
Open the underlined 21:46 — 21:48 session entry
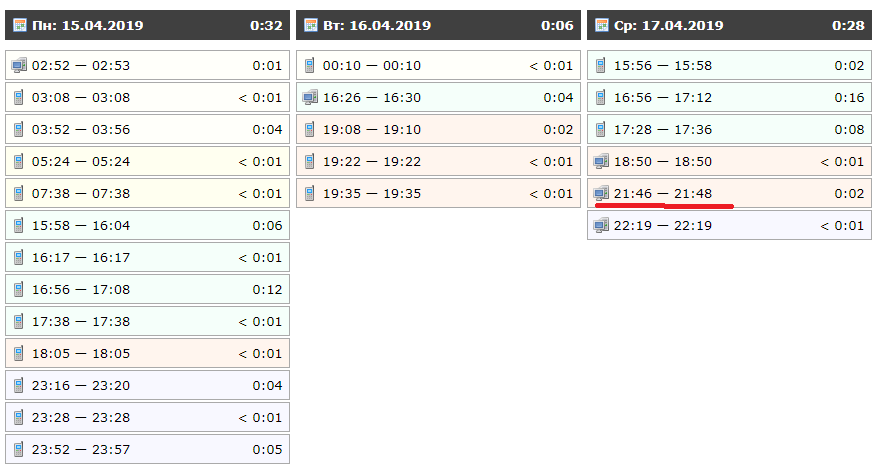coord(729,193)
